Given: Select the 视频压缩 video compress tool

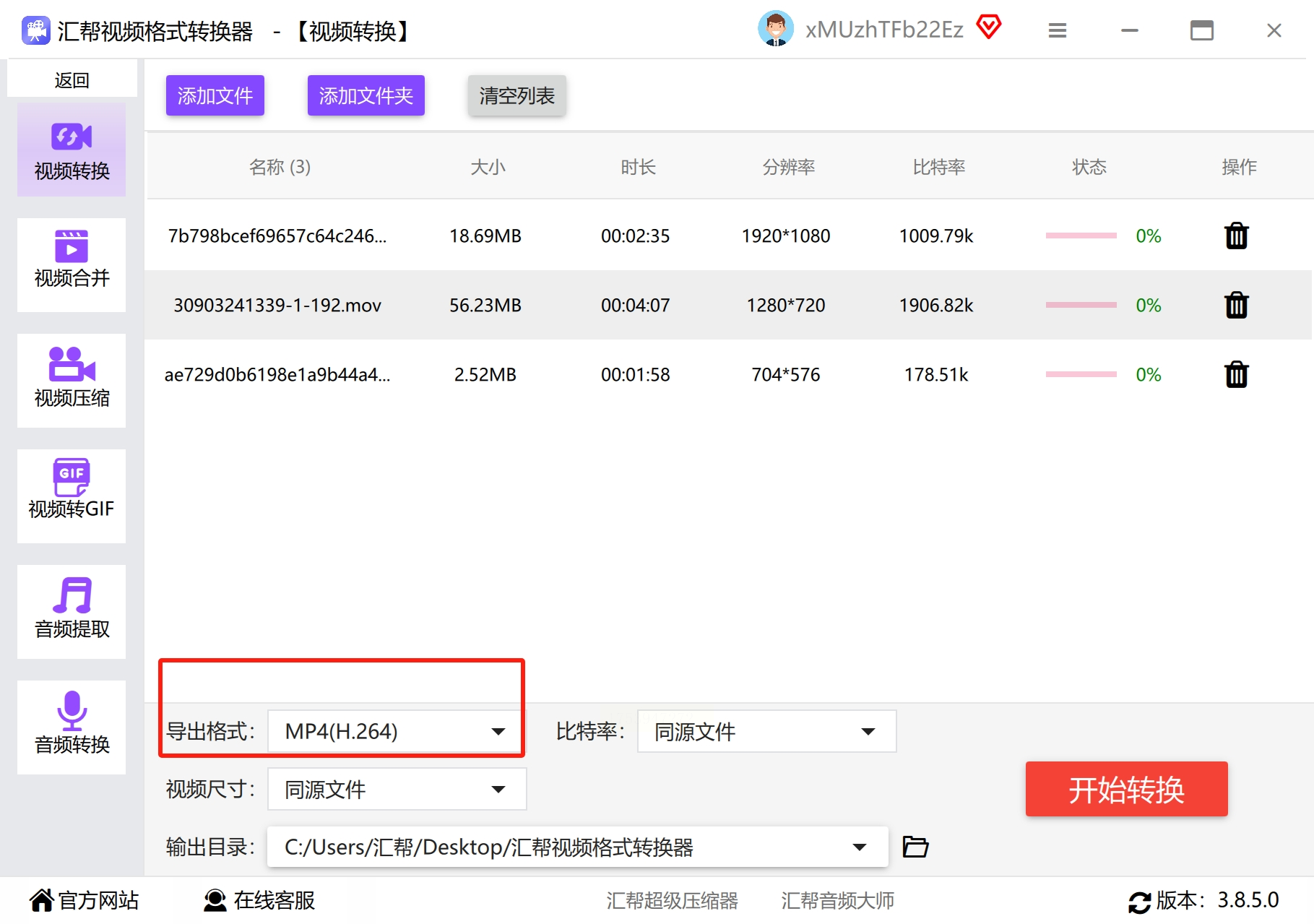Looking at the screenshot, I should click(x=72, y=380).
